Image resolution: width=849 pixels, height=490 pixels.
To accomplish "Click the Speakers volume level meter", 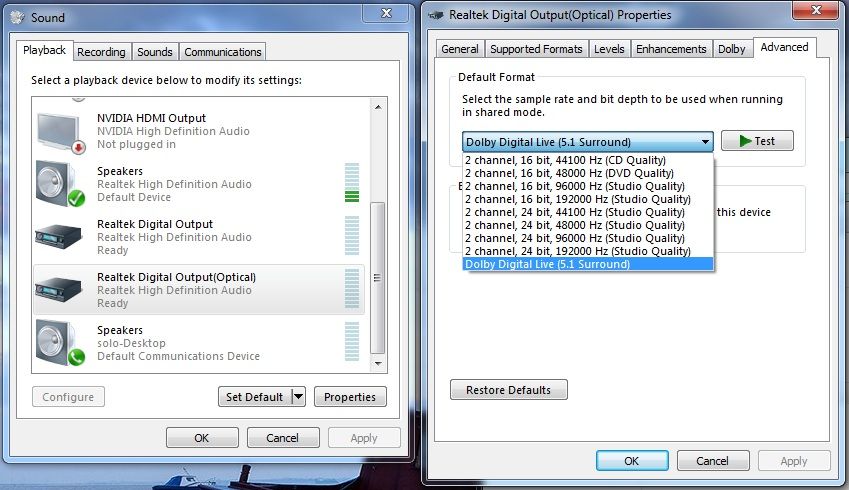I will click(352, 182).
